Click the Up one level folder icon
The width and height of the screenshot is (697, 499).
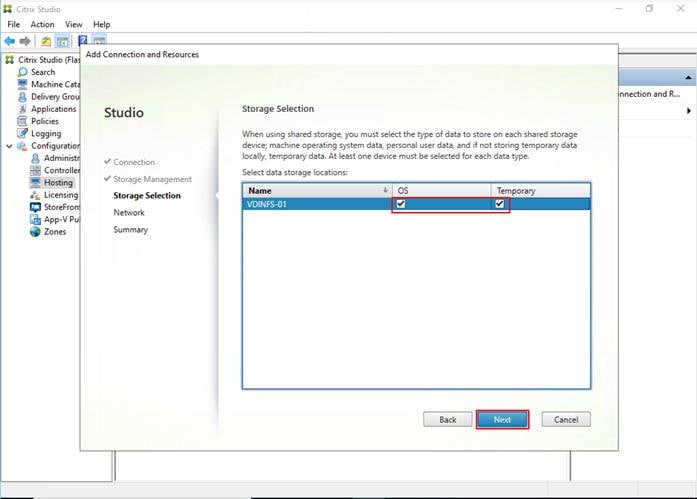coord(46,41)
